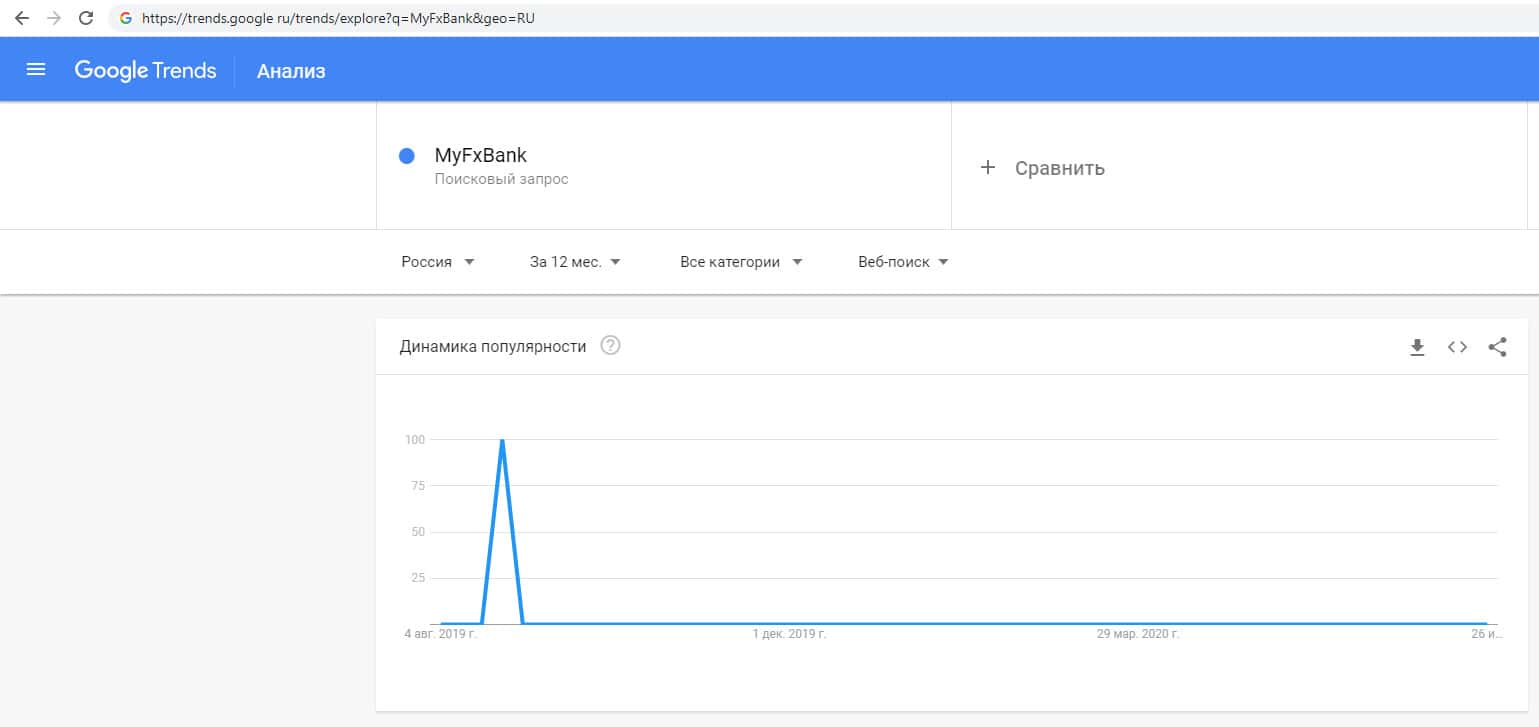
Task: Click the peak of the chart spike
Action: (502, 440)
